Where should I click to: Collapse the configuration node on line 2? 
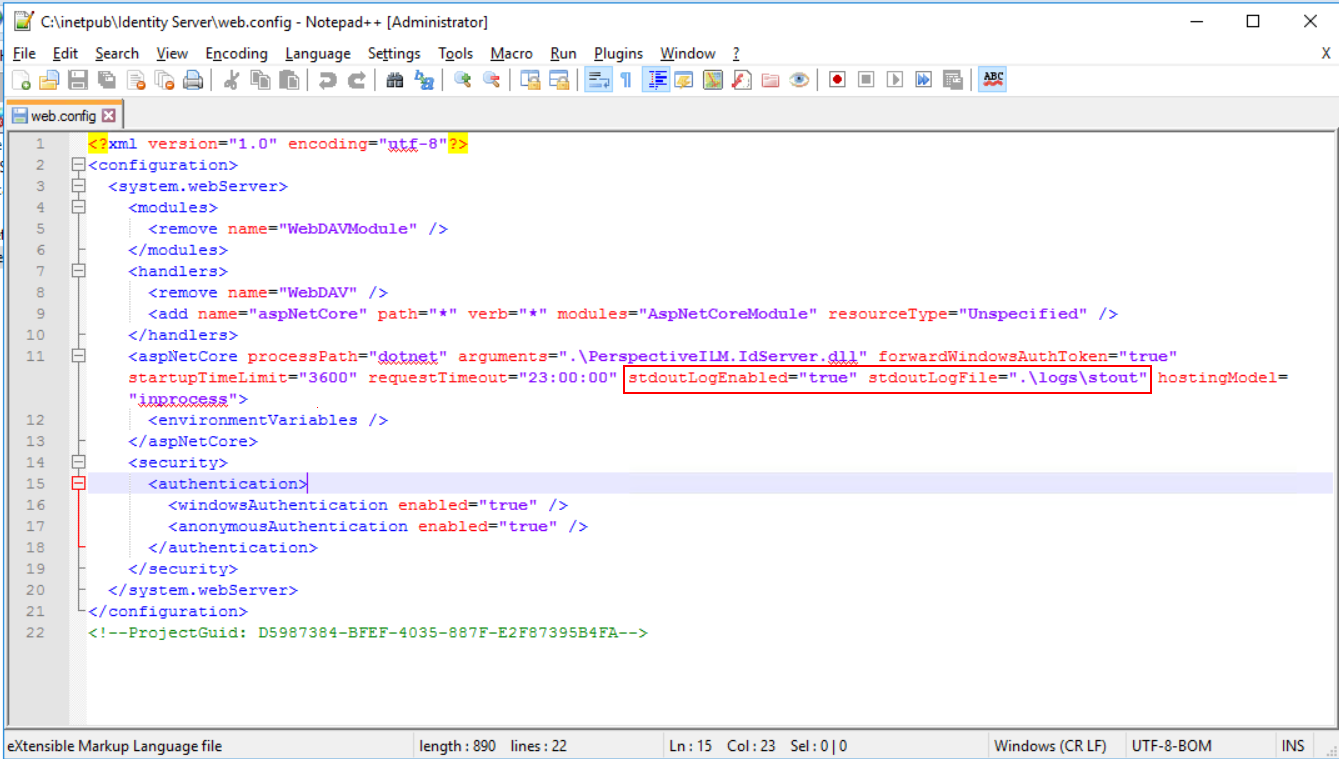[78, 165]
